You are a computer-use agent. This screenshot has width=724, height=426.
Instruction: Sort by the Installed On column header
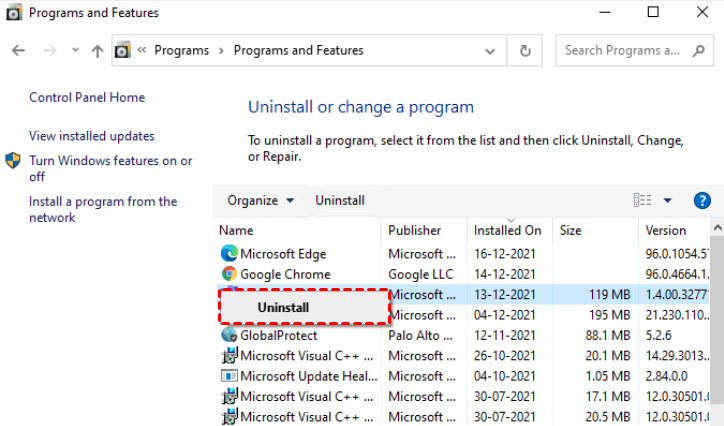tap(507, 230)
